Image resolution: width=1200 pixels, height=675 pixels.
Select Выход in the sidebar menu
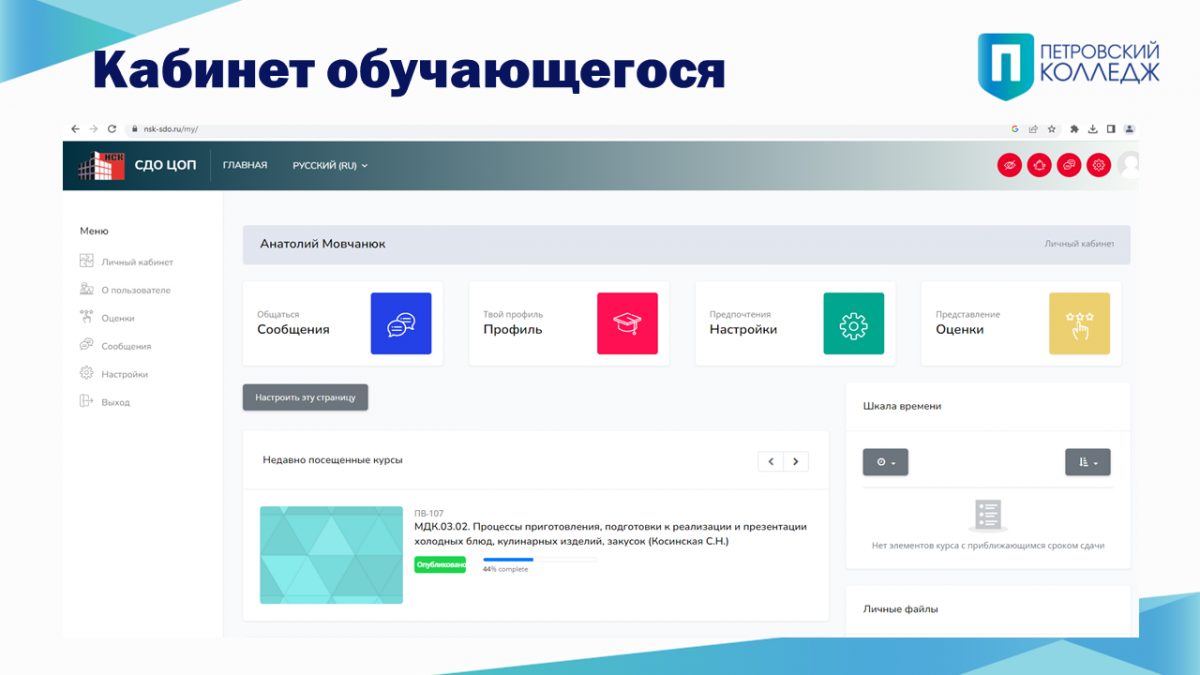(x=115, y=402)
